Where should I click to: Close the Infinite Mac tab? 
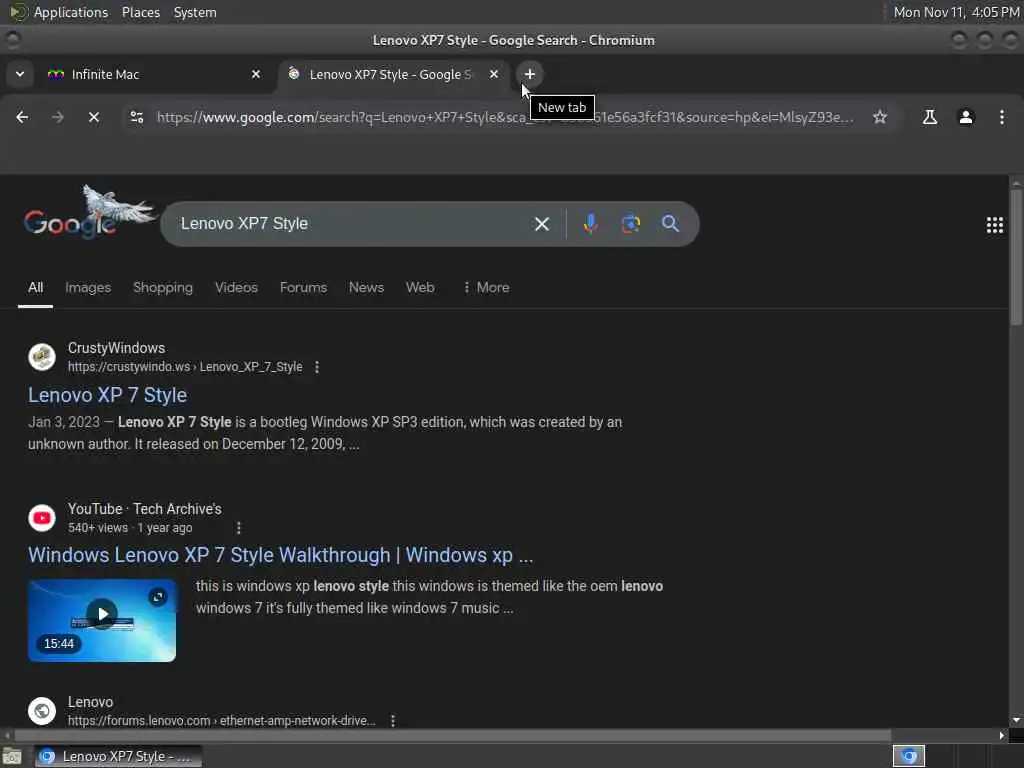coord(256,74)
